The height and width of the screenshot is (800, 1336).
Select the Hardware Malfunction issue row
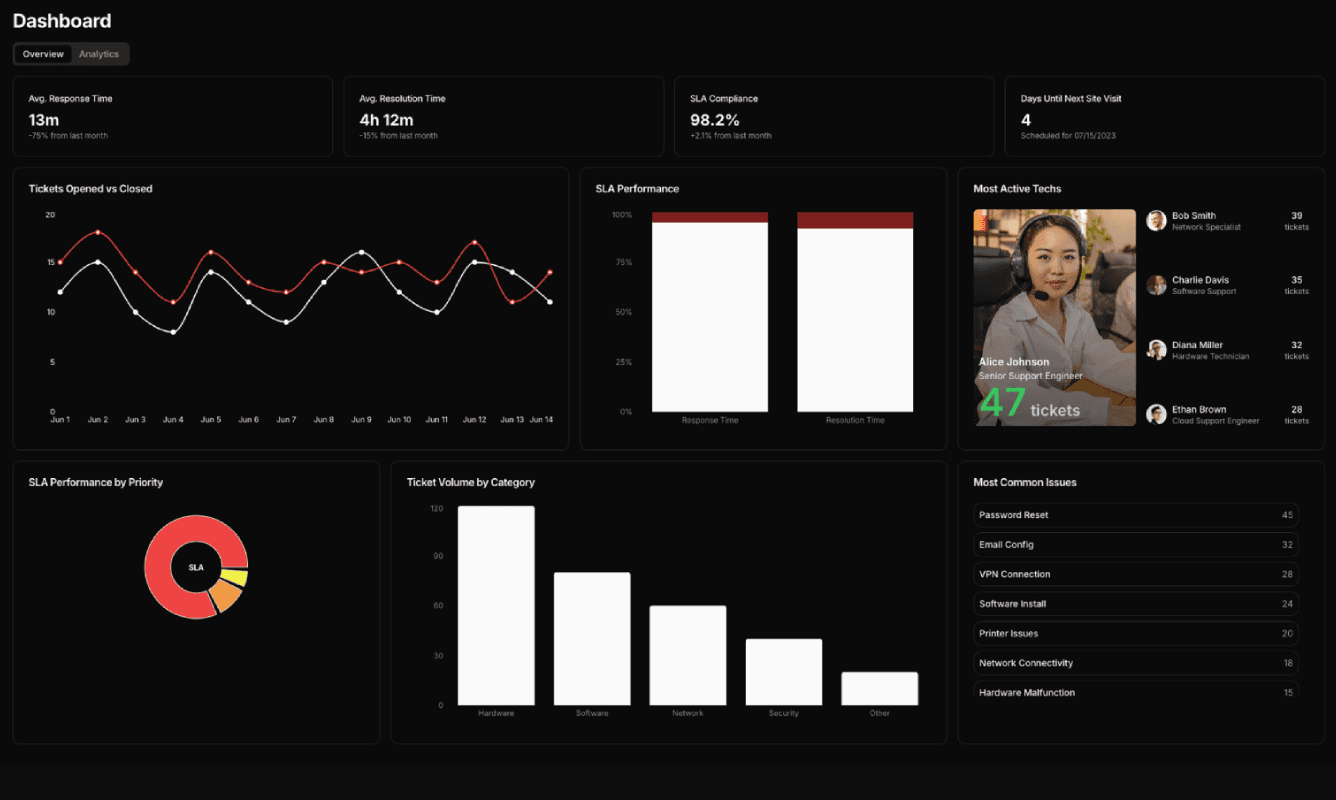coord(1135,692)
